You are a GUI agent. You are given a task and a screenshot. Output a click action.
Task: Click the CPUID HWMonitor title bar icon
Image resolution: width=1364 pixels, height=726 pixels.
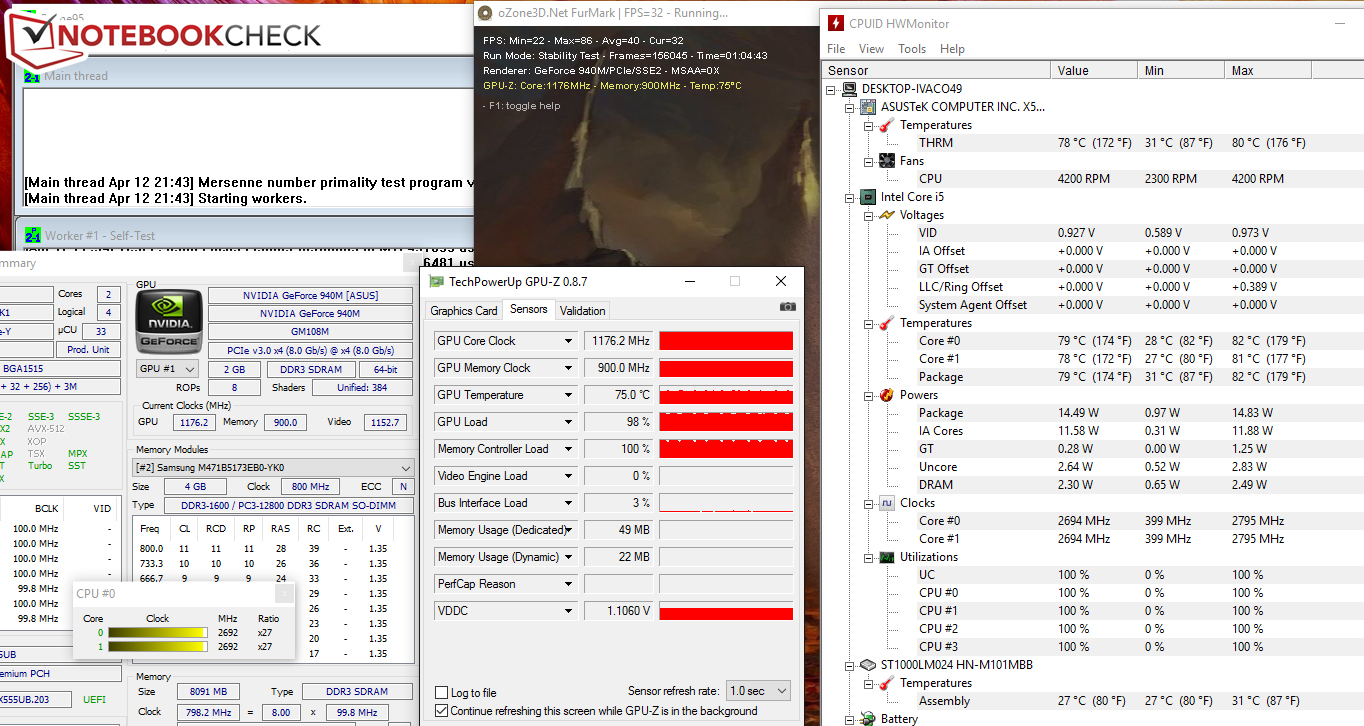pos(835,23)
